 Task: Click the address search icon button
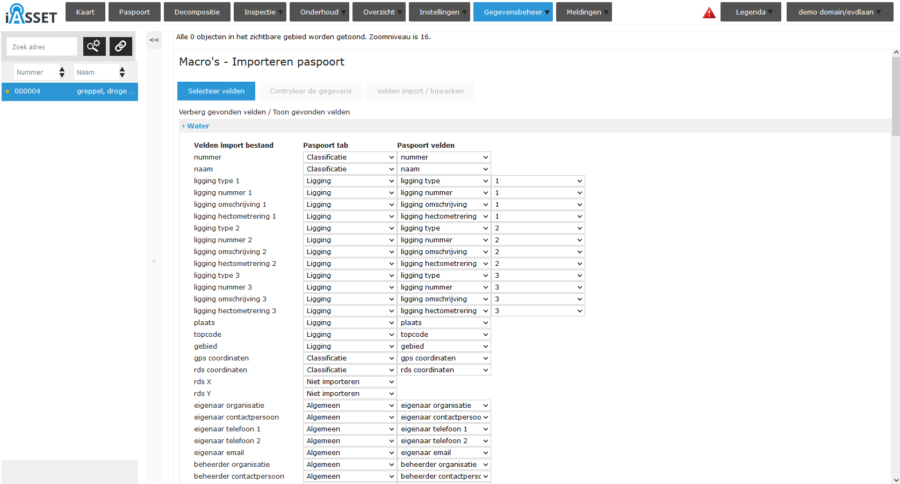pyautogui.click(x=94, y=47)
